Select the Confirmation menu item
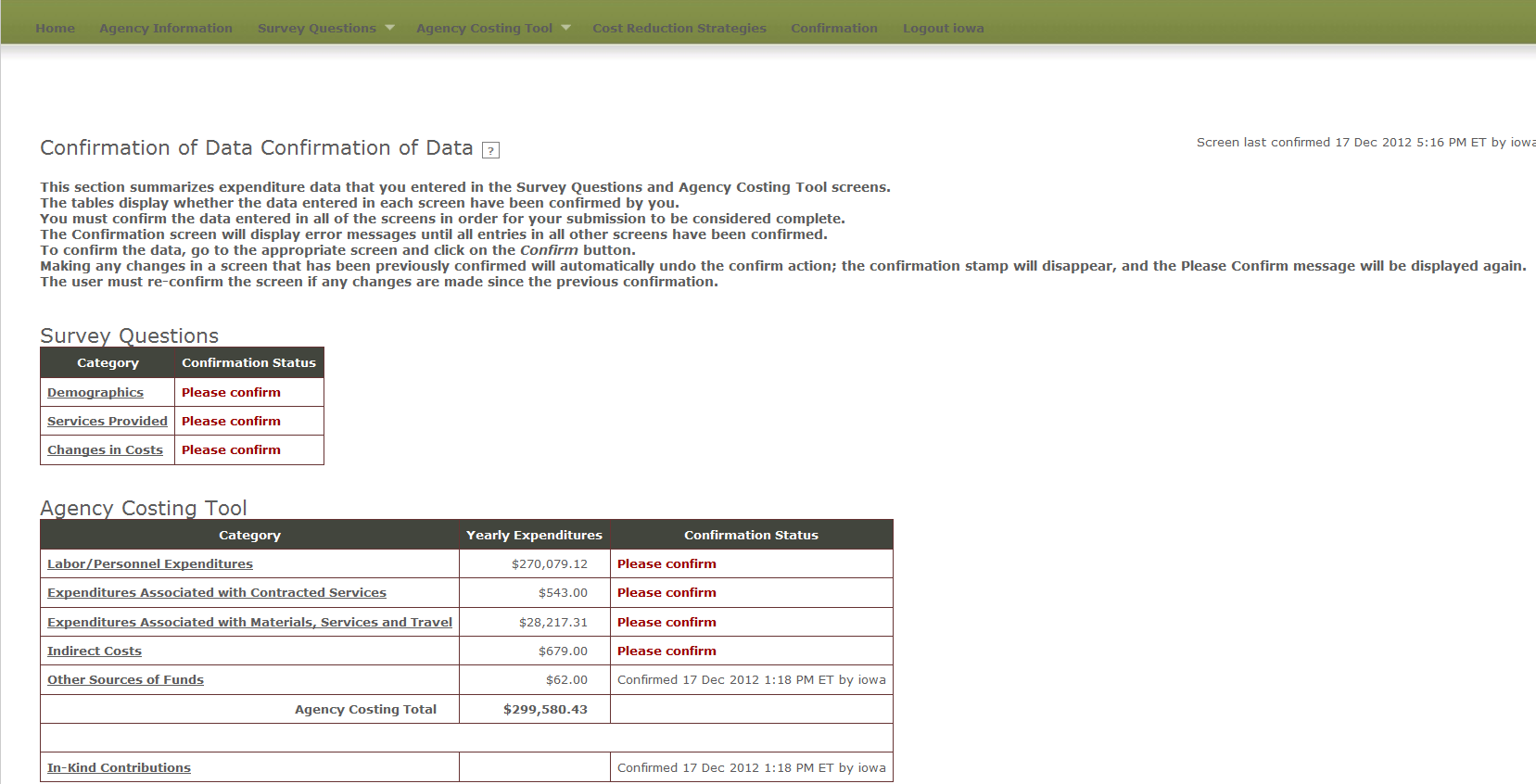Screen dimensions: 1536x784 pos(834,28)
